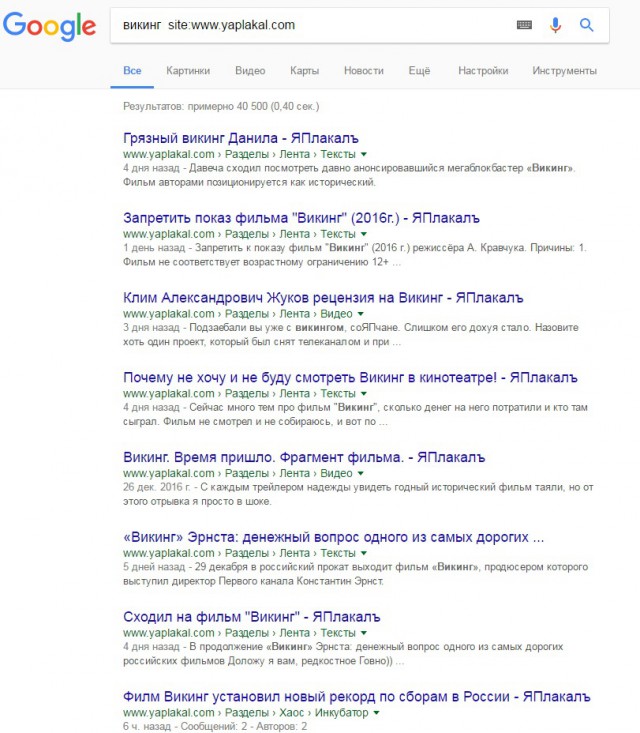Open Инструменты search tools

tap(564, 71)
